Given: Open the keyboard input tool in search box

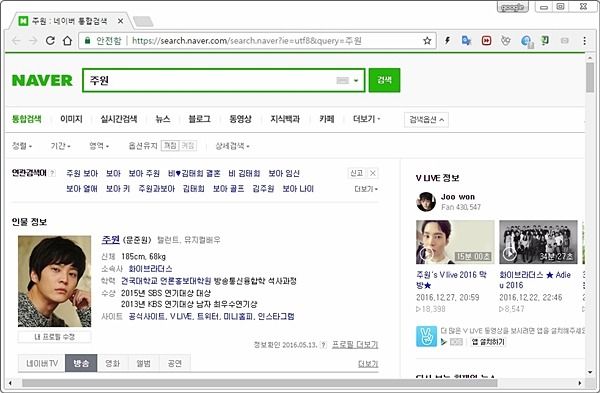Looking at the screenshot, I should pyautogui.click(x=342, y=80).
